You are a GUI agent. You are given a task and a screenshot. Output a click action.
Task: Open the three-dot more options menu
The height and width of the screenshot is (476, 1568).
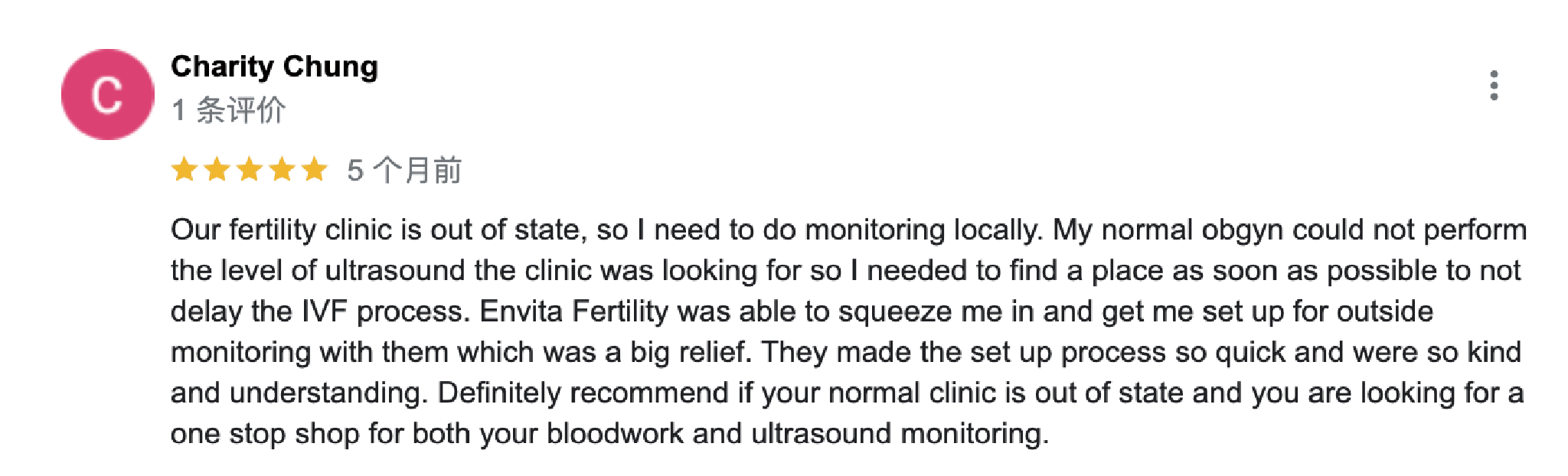click(1494, 86)
